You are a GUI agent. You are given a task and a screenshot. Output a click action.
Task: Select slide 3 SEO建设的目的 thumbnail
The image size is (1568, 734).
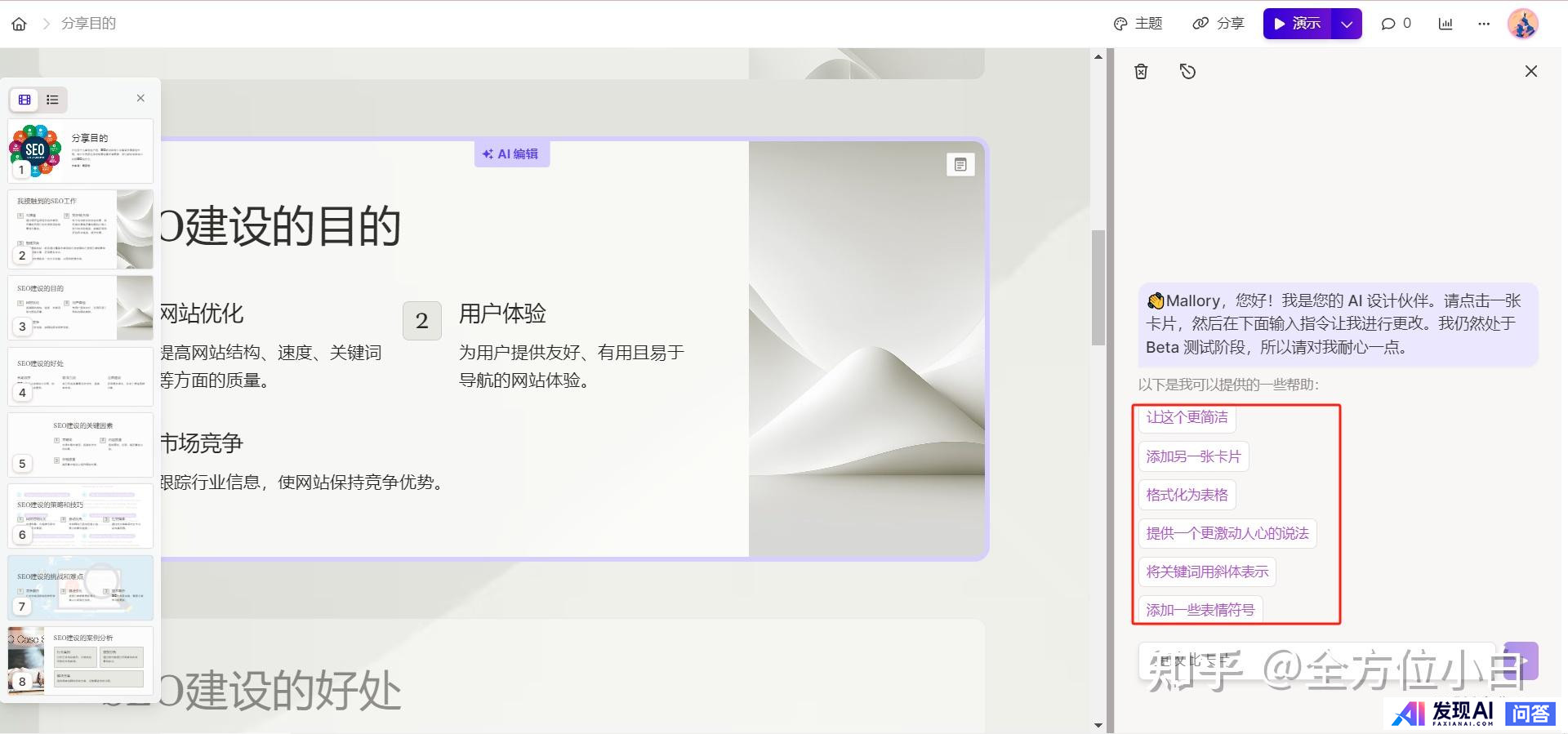point(80,308)
